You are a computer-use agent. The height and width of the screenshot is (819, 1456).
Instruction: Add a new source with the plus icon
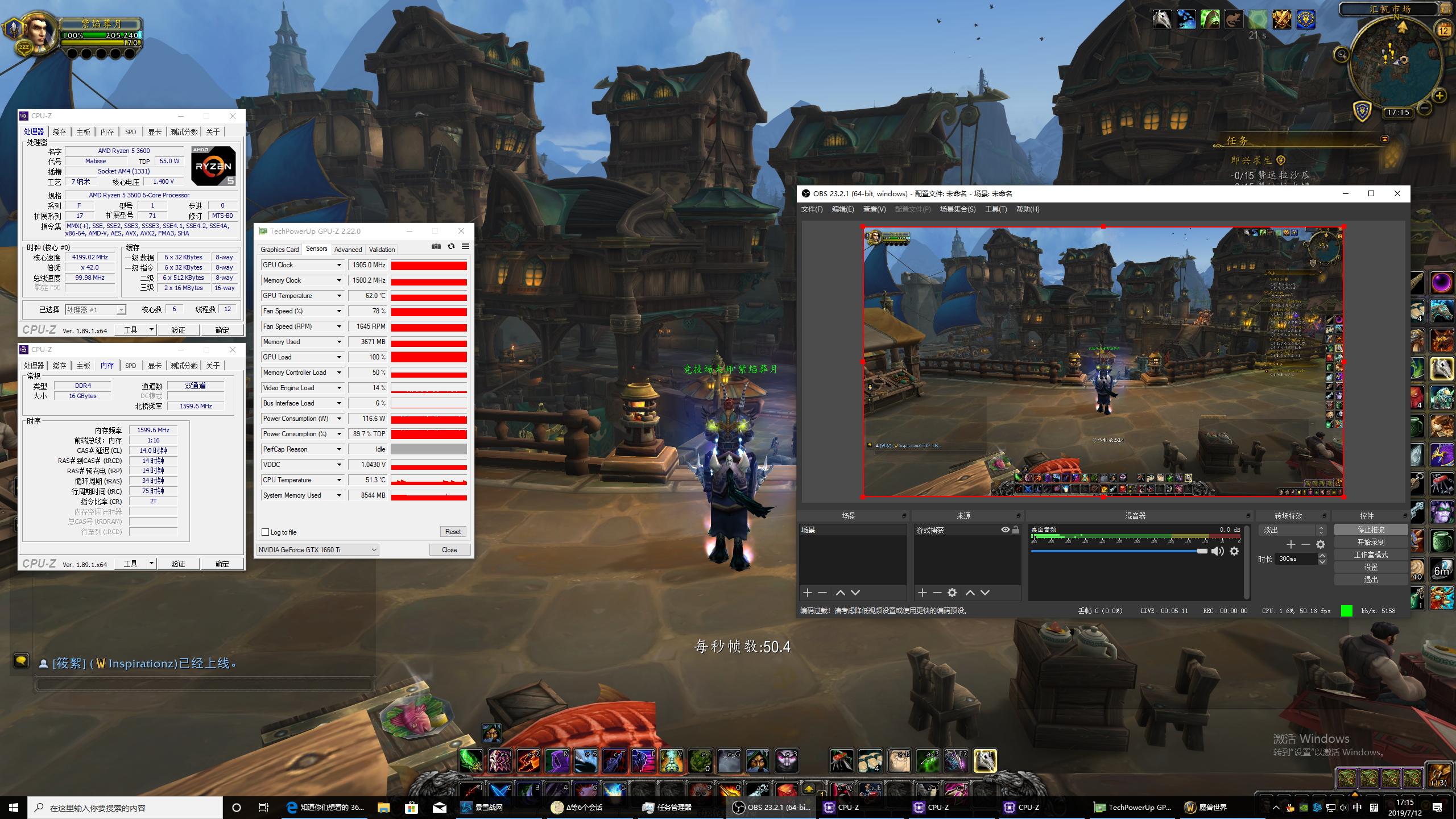click(923, 593)
